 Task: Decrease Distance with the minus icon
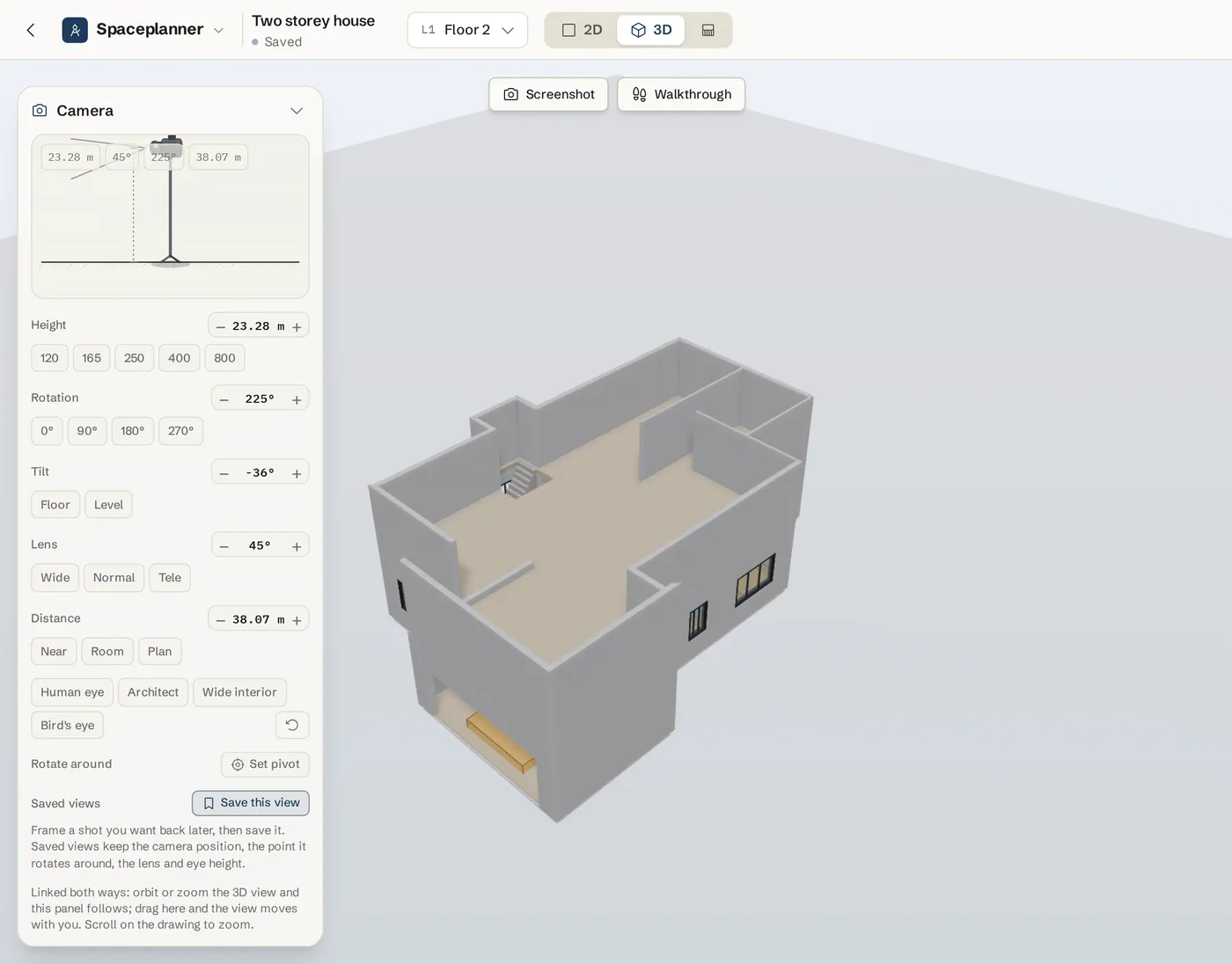(x=221, y=620)
